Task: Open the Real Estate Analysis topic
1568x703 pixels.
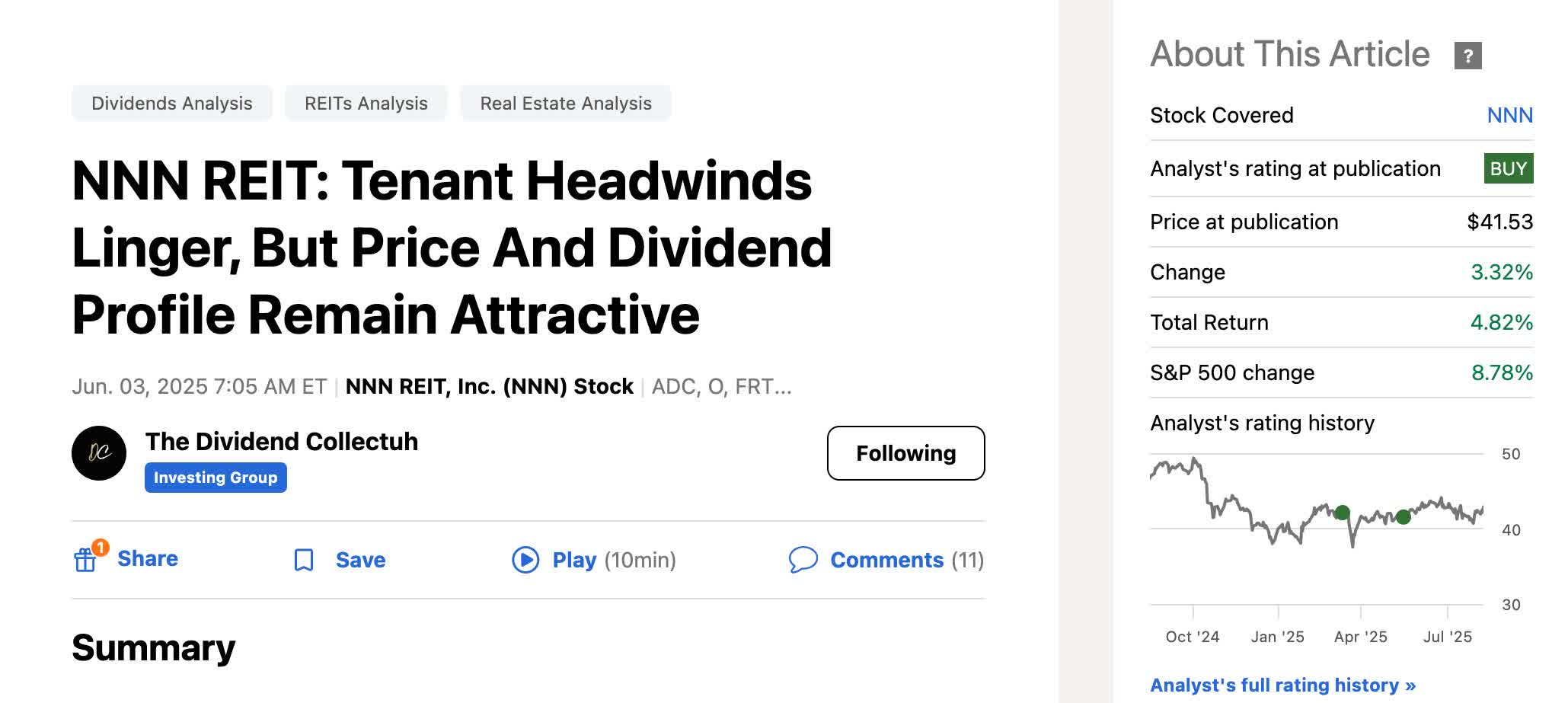Action: (565, 103)
